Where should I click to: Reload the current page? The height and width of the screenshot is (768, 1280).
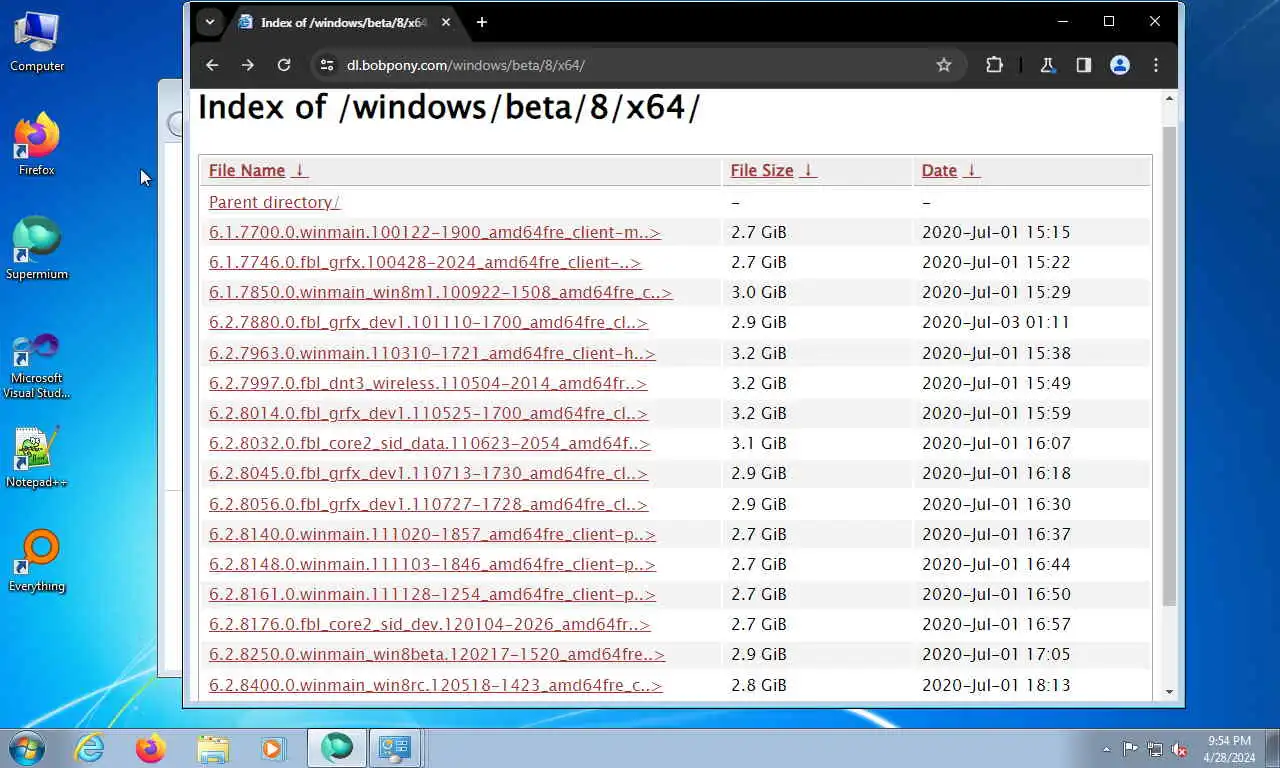(284, 65)
